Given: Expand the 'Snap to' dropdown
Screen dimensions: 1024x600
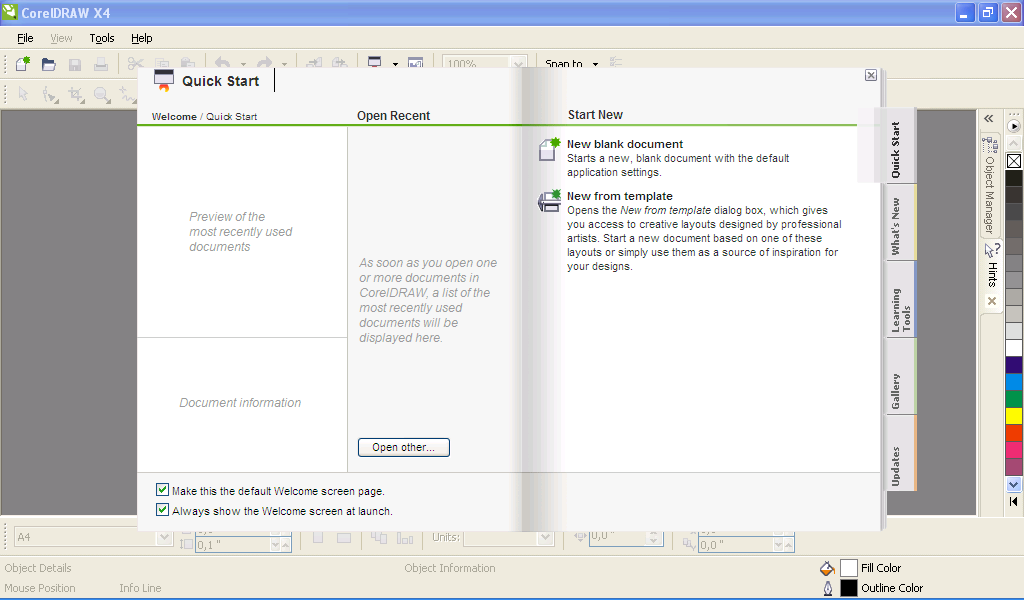Looking at the screenshot, I should point(594,63).
